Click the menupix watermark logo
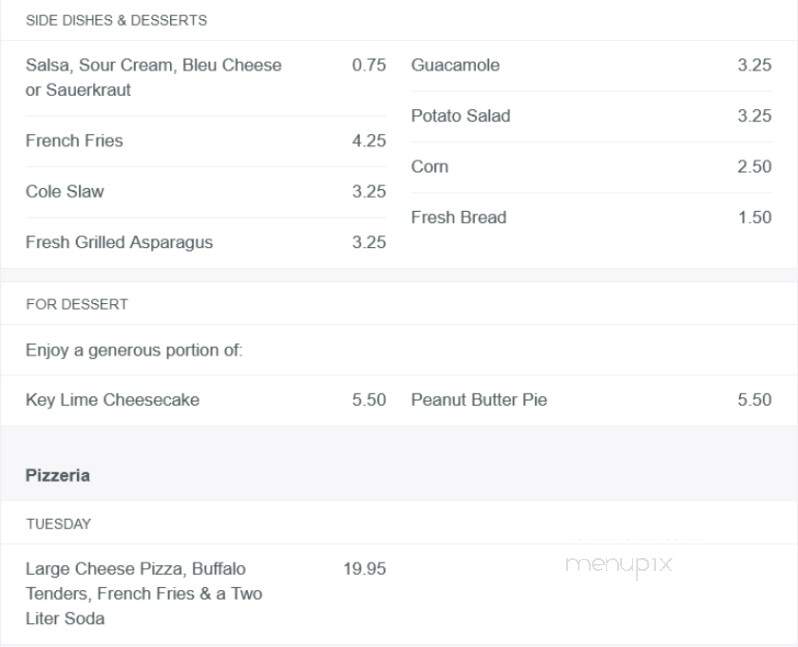798x647 pixels. point(618,566)
